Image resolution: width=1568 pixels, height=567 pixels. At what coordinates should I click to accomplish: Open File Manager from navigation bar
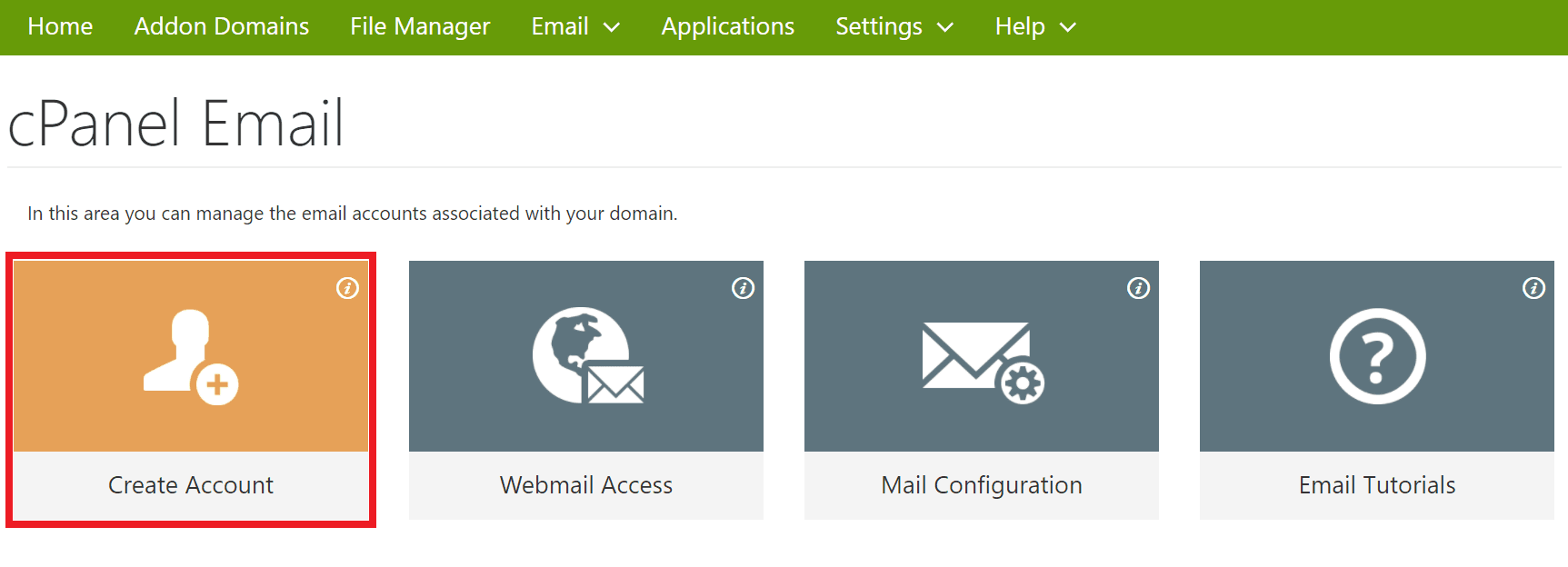(420, 27)
